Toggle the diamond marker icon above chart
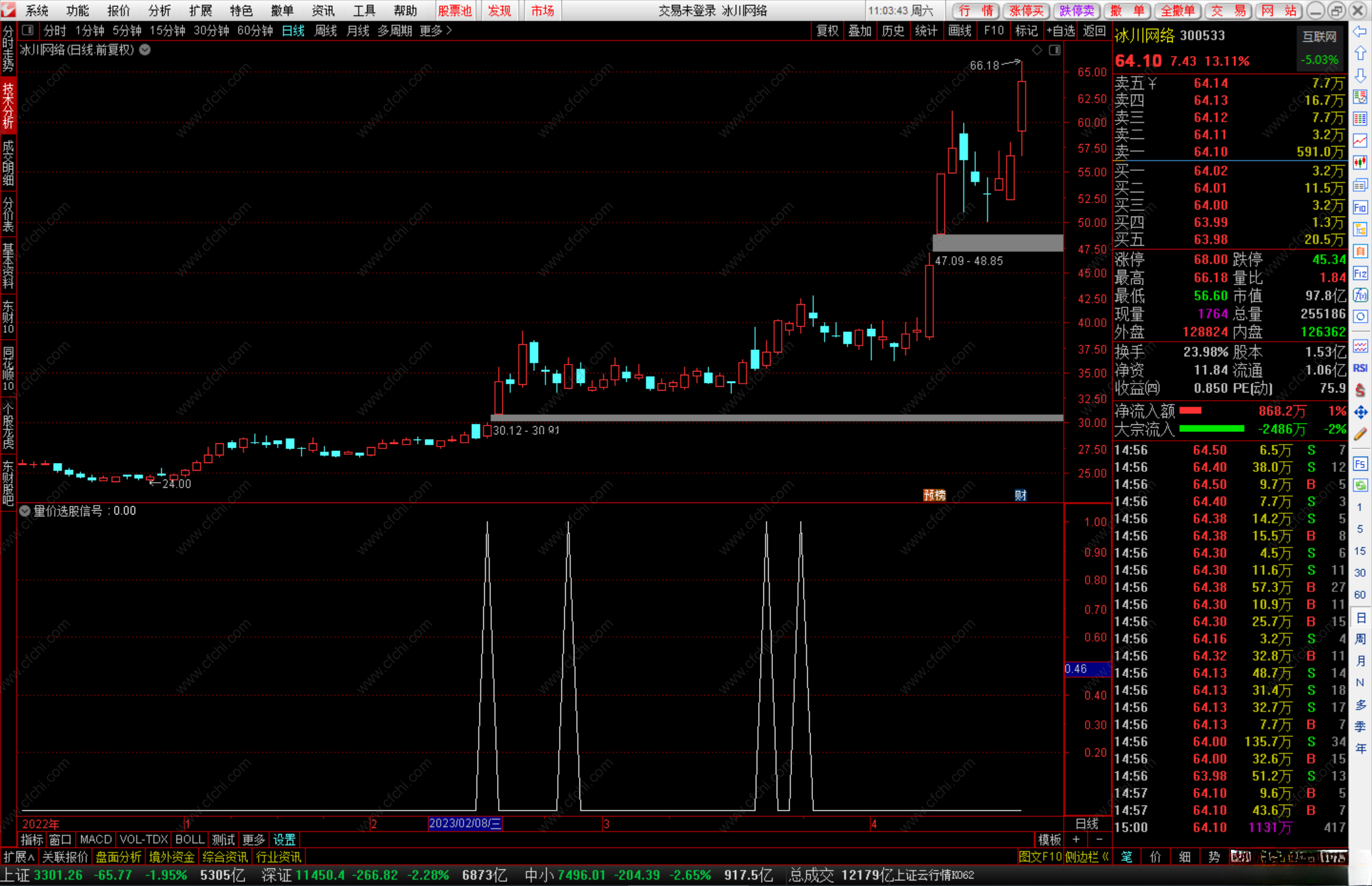The width and height of the screenshot is (1372, 886). pyautogui.click(x=1037, y=50)
